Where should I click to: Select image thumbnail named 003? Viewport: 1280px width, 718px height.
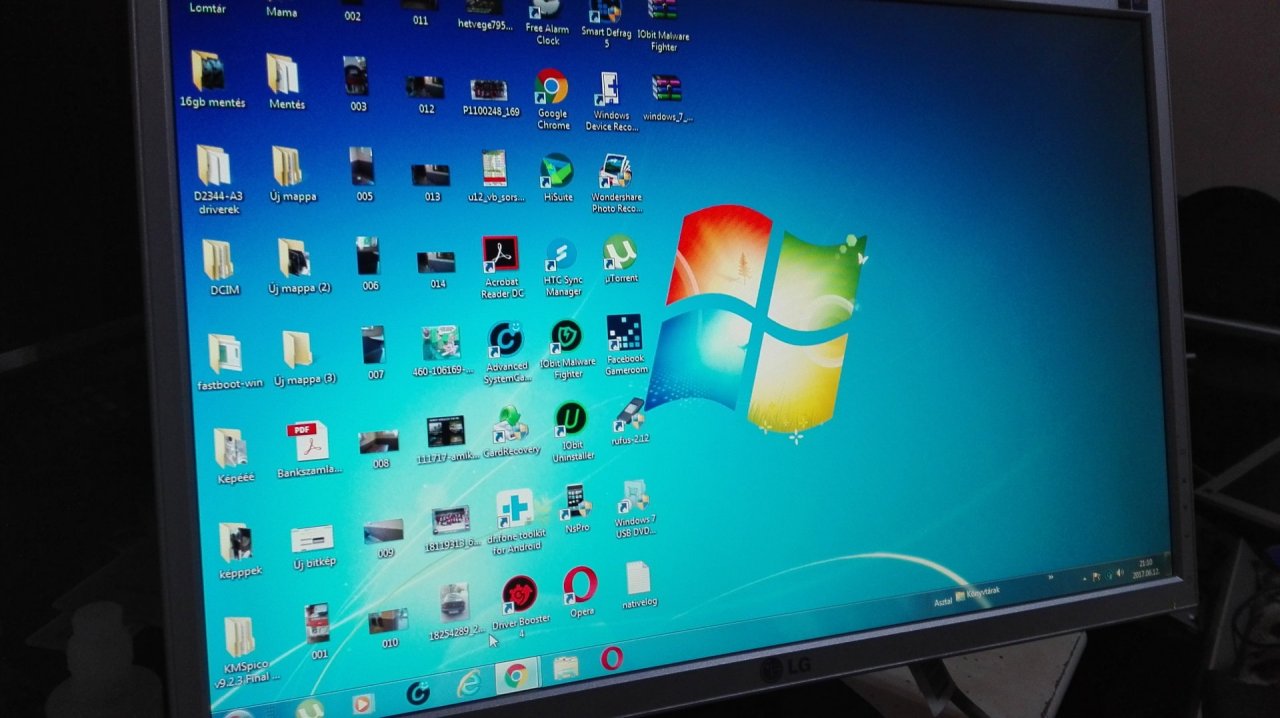coord(355,76)
